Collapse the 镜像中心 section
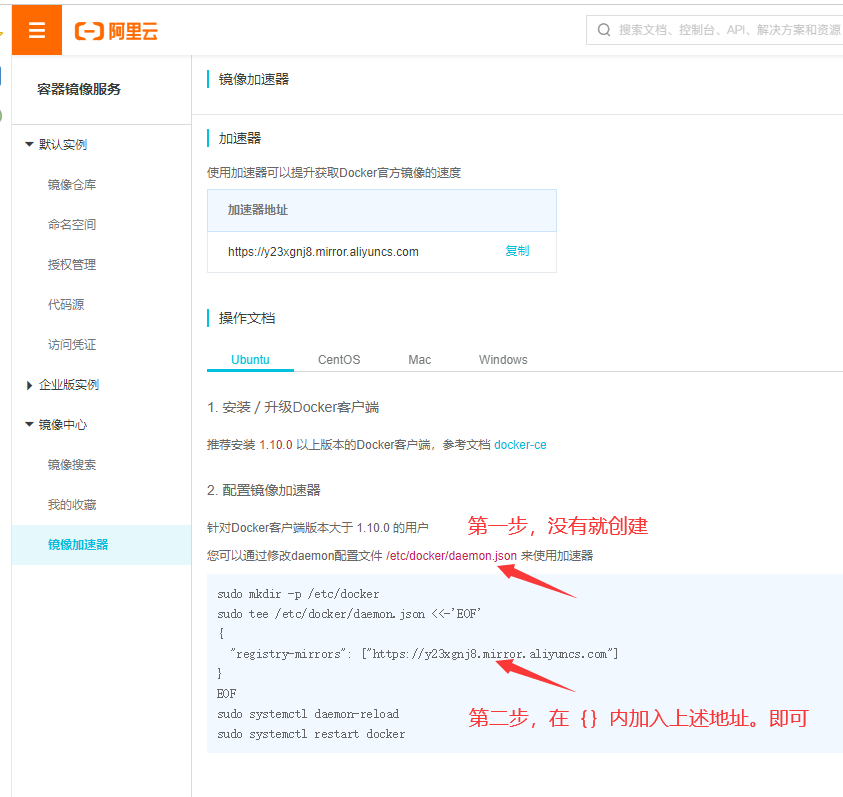843x797 pixels. click(x=29, y=425)
